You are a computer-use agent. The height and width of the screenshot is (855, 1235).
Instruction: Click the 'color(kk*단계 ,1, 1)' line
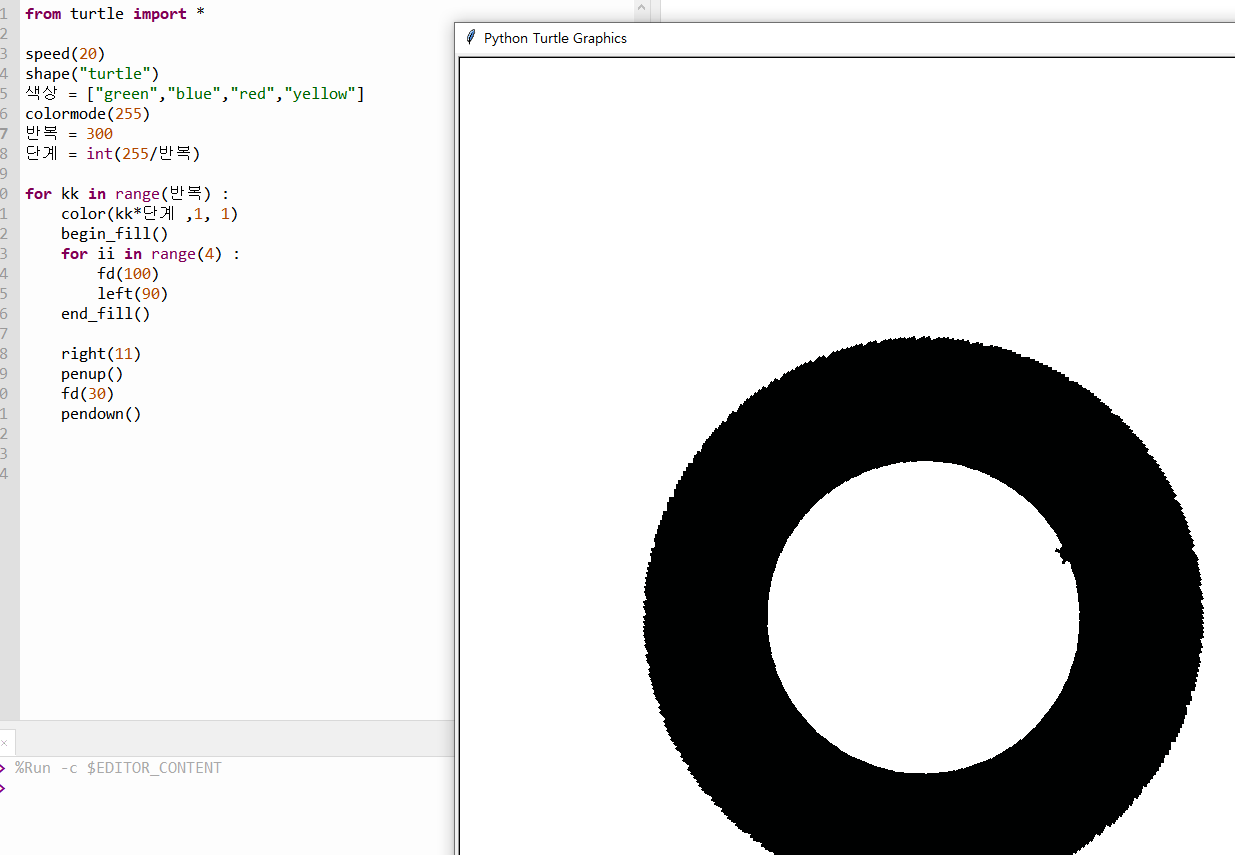coord(149,214)
